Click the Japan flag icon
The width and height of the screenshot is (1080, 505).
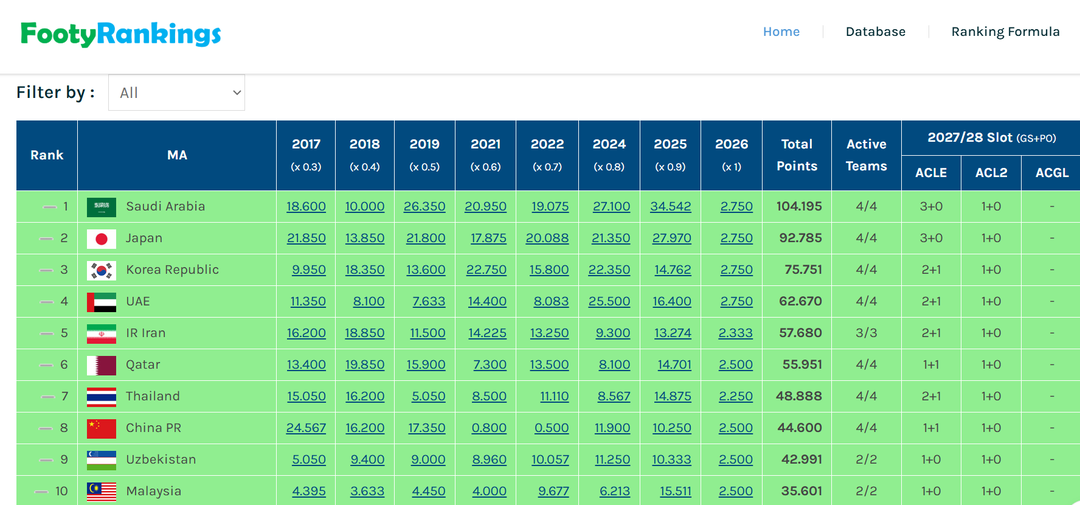(101, 239)
